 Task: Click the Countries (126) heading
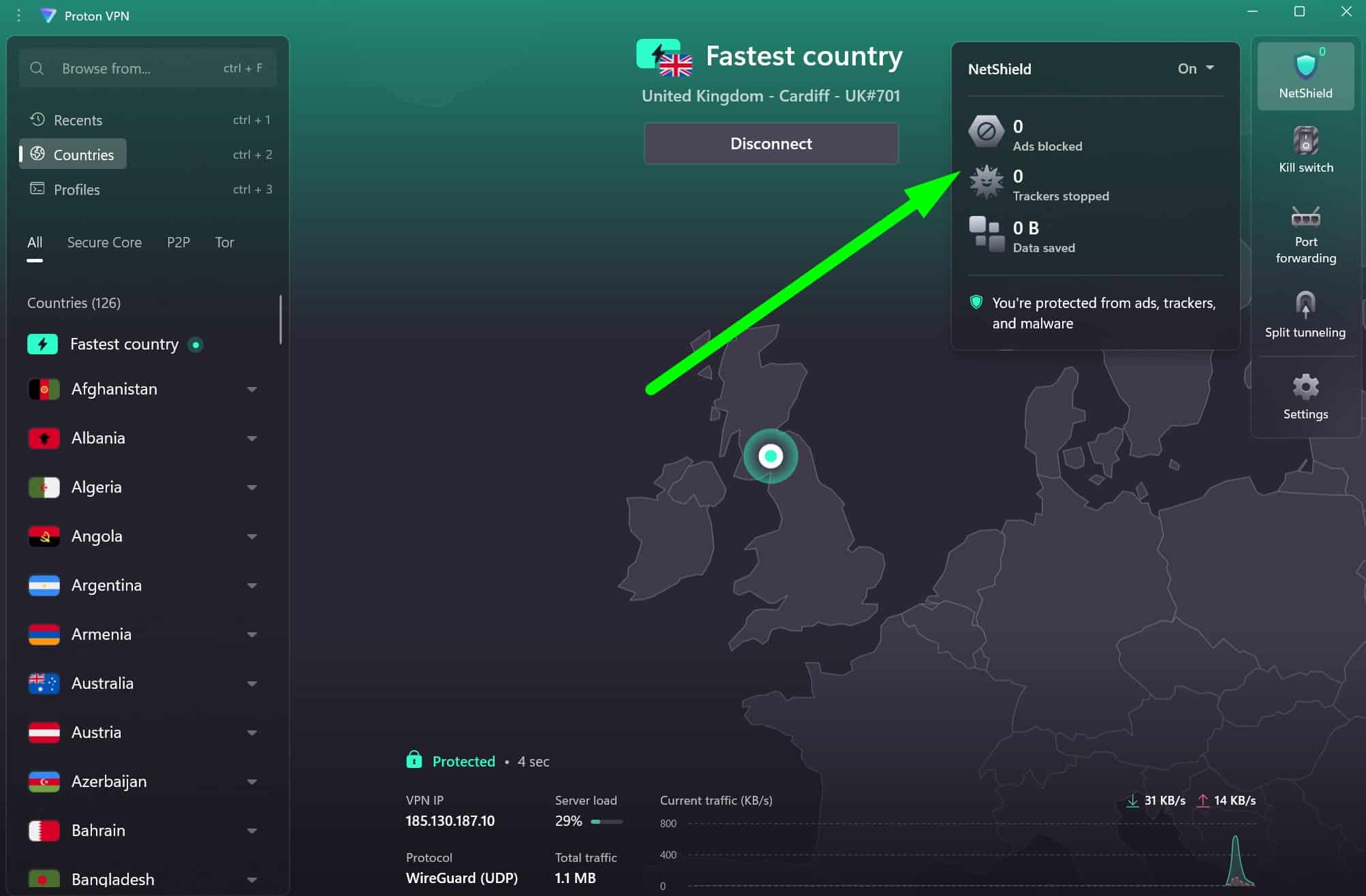click(x=74, y=303)
